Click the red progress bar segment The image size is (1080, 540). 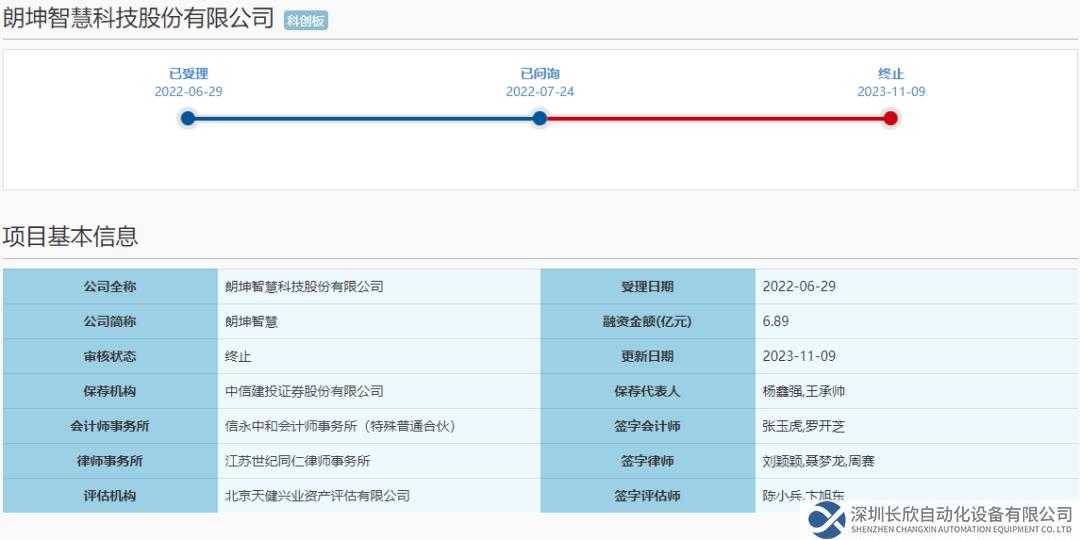coord(715,118)
